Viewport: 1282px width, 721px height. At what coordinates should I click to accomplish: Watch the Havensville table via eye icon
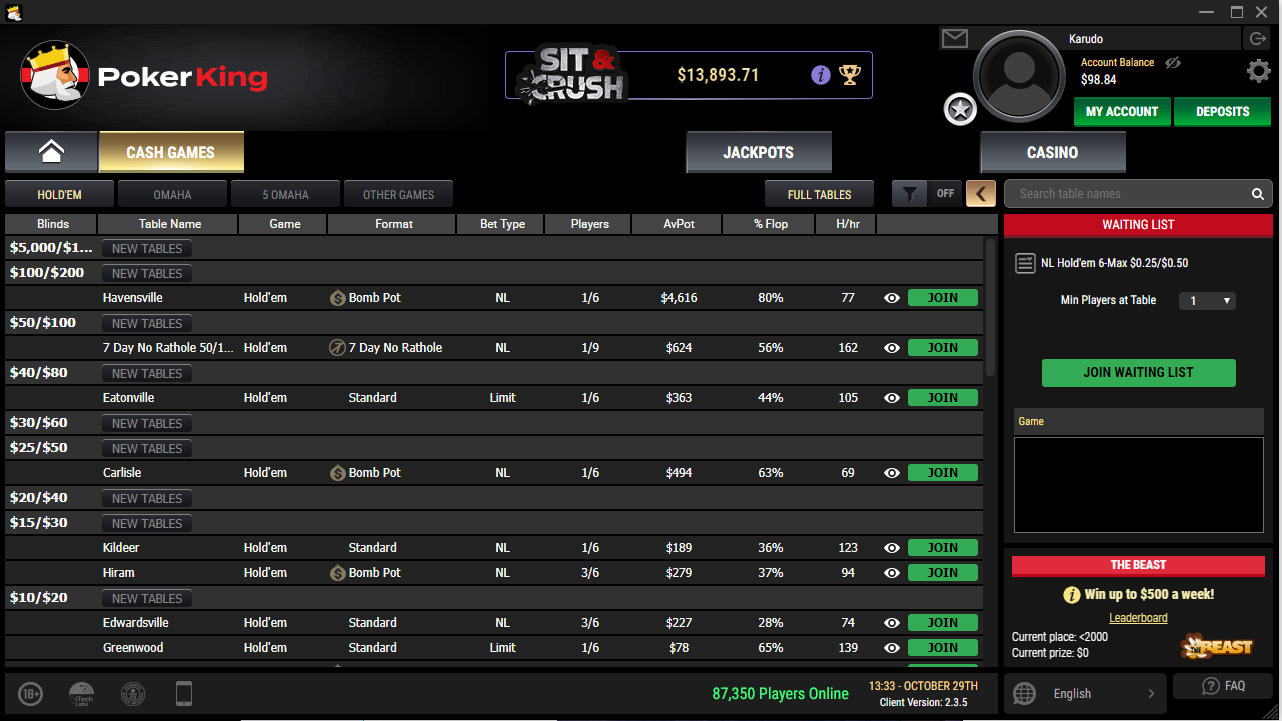click(x=892, y=298)
